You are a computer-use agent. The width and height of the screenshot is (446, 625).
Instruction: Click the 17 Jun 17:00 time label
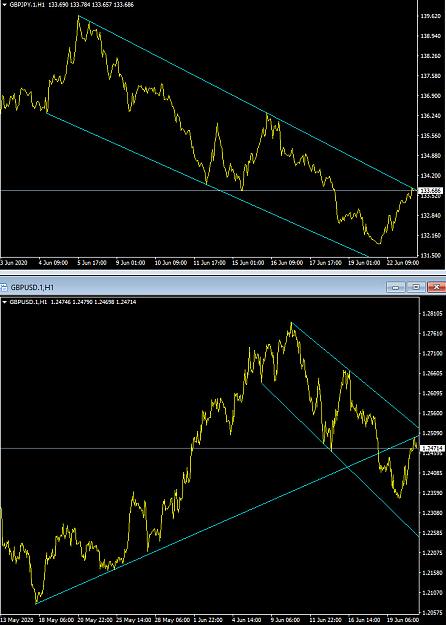pyautogui.click(x=328, y=263)
